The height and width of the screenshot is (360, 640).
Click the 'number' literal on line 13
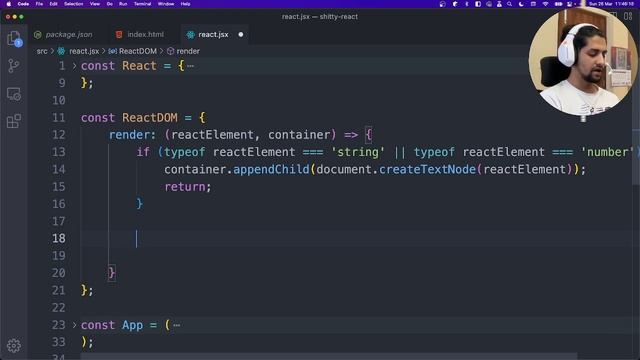pos(607,152)
